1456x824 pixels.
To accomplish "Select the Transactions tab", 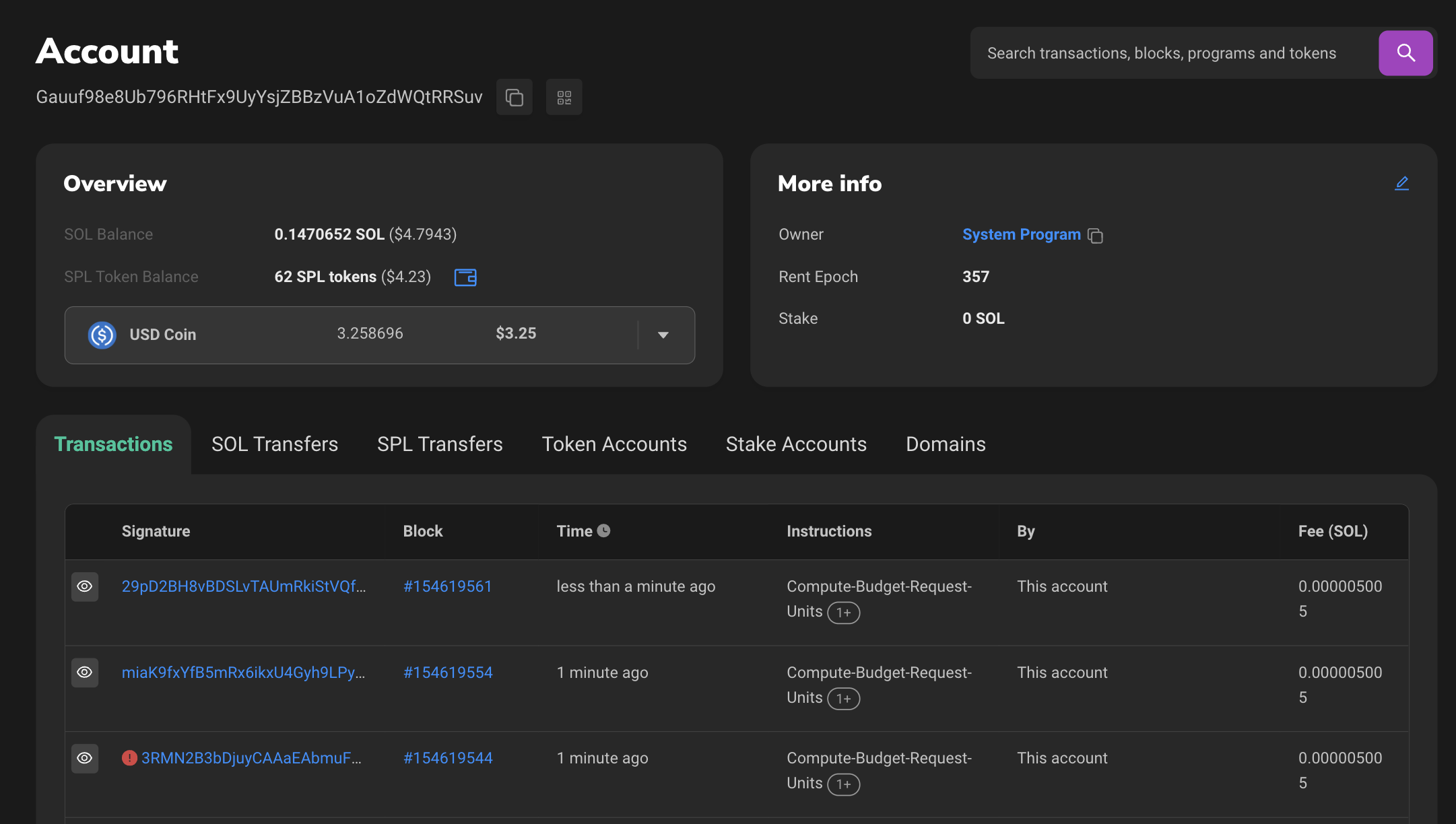I will click(x=113, y=444).
